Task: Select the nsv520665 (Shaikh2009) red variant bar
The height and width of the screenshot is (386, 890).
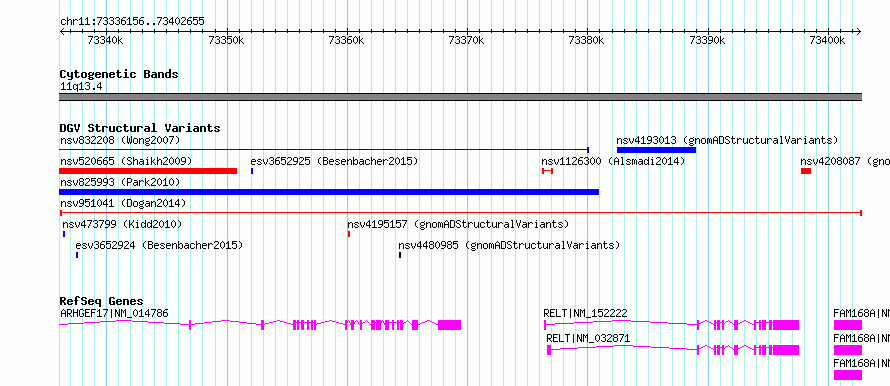Action: click(x=148, y=171)
